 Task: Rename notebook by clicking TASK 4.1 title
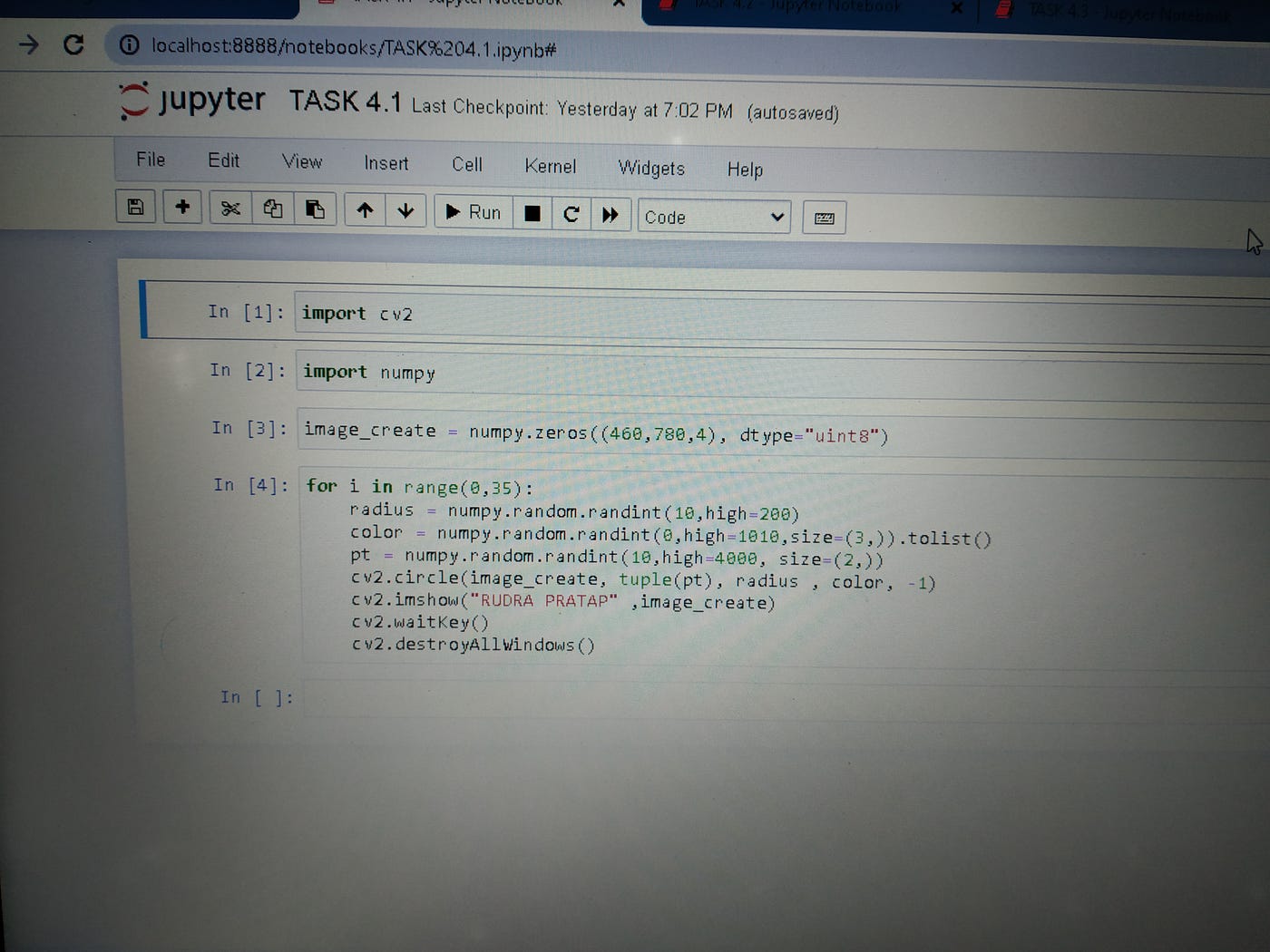tap(345, 101)
